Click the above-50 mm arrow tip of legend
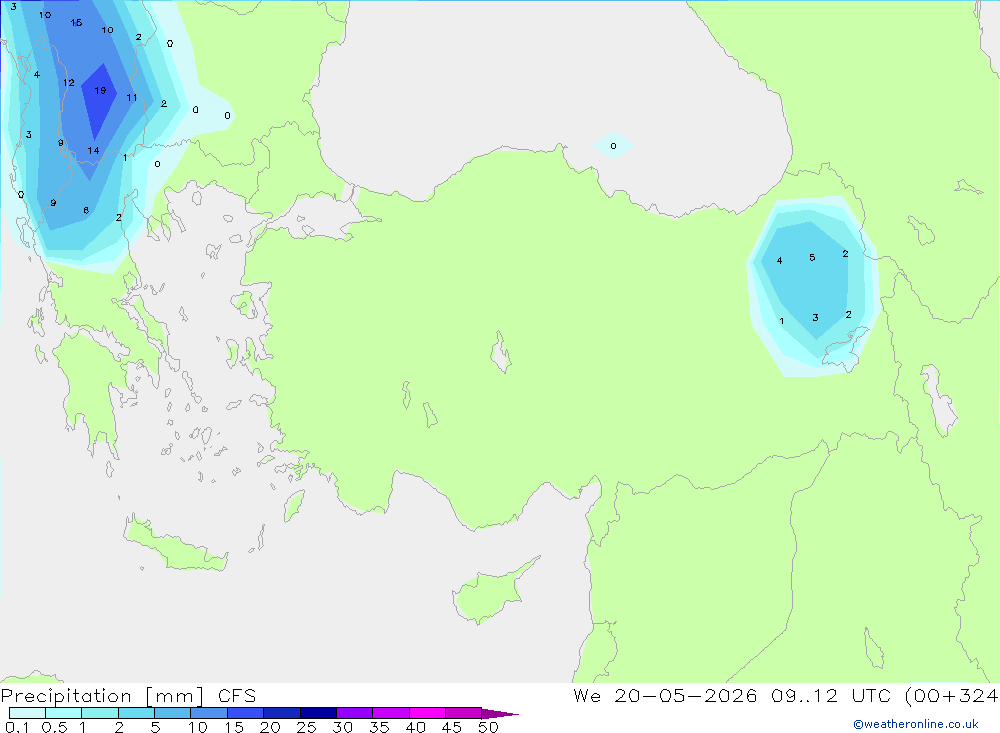The width and height of the screenshot is (1000, 733). coord(499,714)
